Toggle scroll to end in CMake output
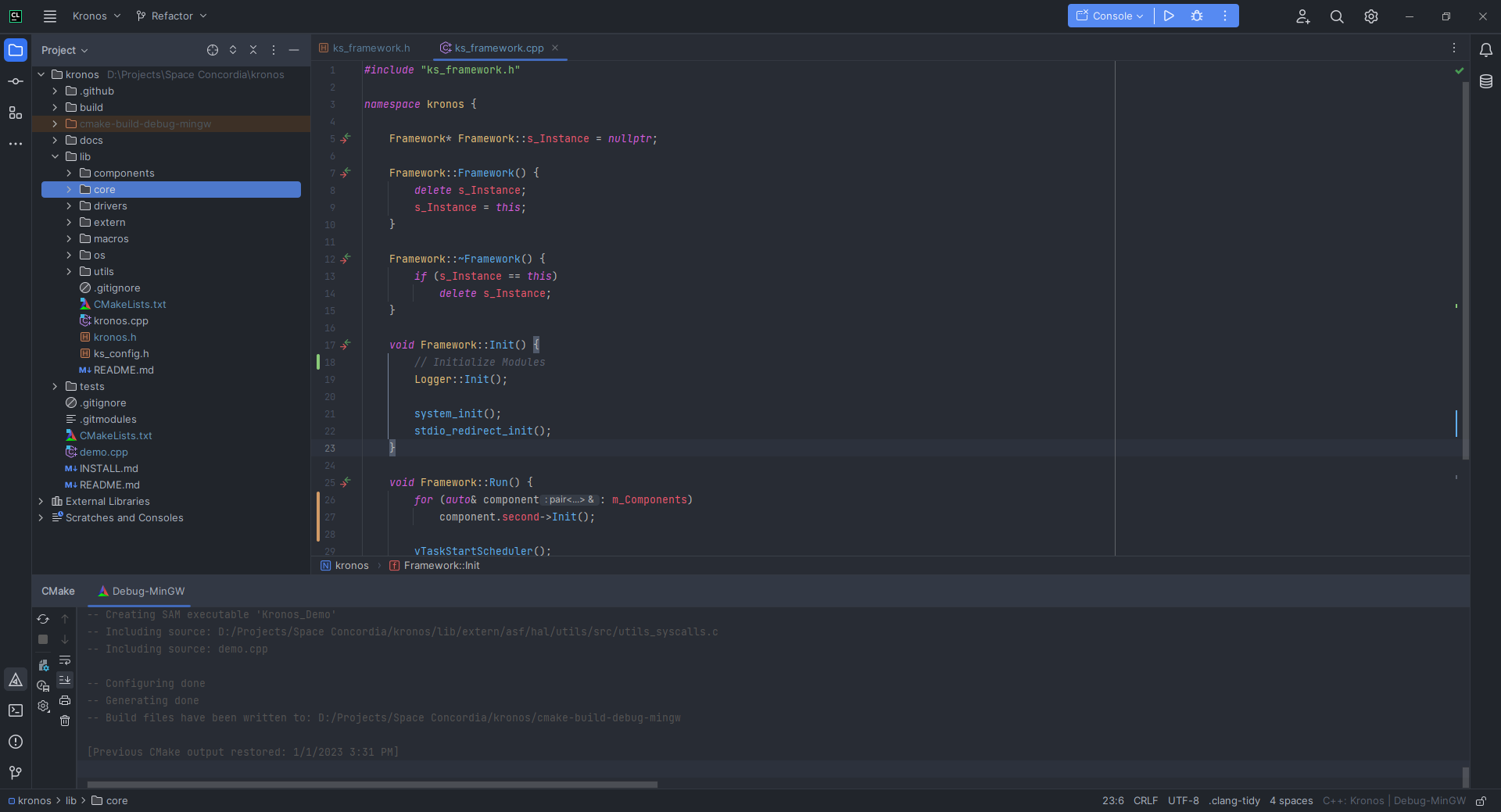This screenshot has height=812, width=1501. (65, 680)
